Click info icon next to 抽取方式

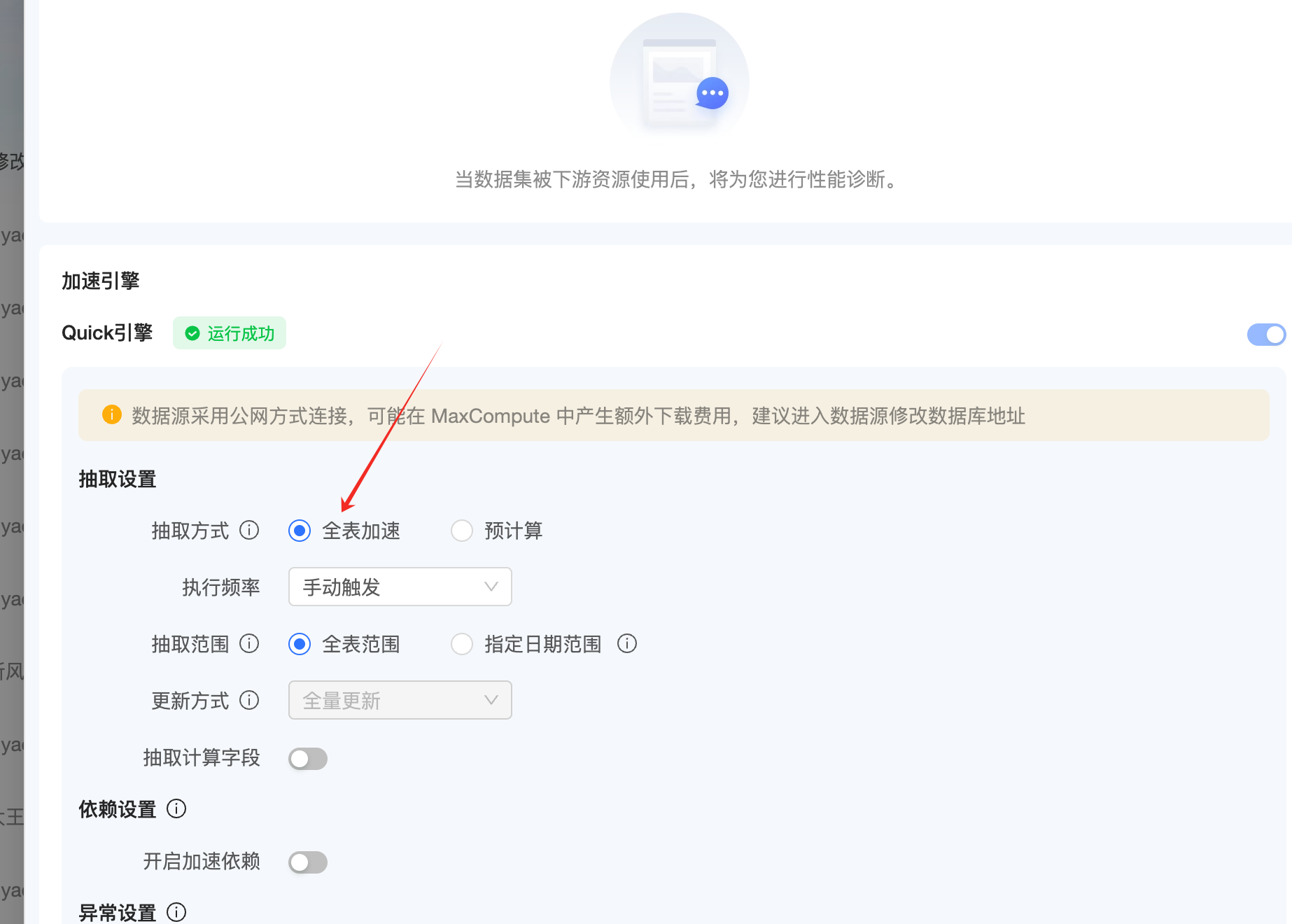point(249,531)
